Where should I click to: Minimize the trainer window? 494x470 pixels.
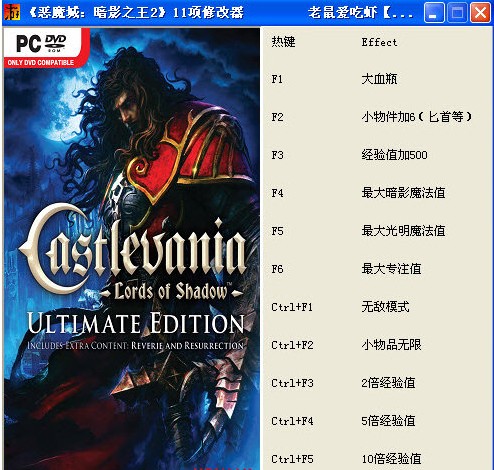[434, 13]
